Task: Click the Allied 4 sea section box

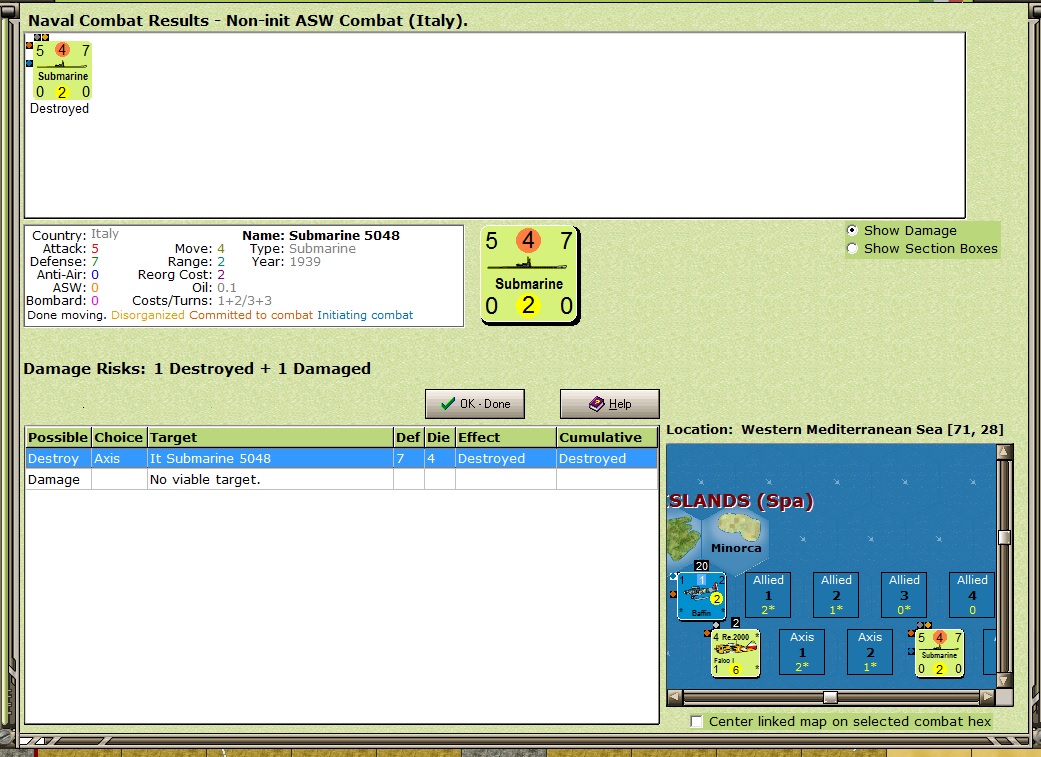Action: pyautogui.click(x=972, y=595)
